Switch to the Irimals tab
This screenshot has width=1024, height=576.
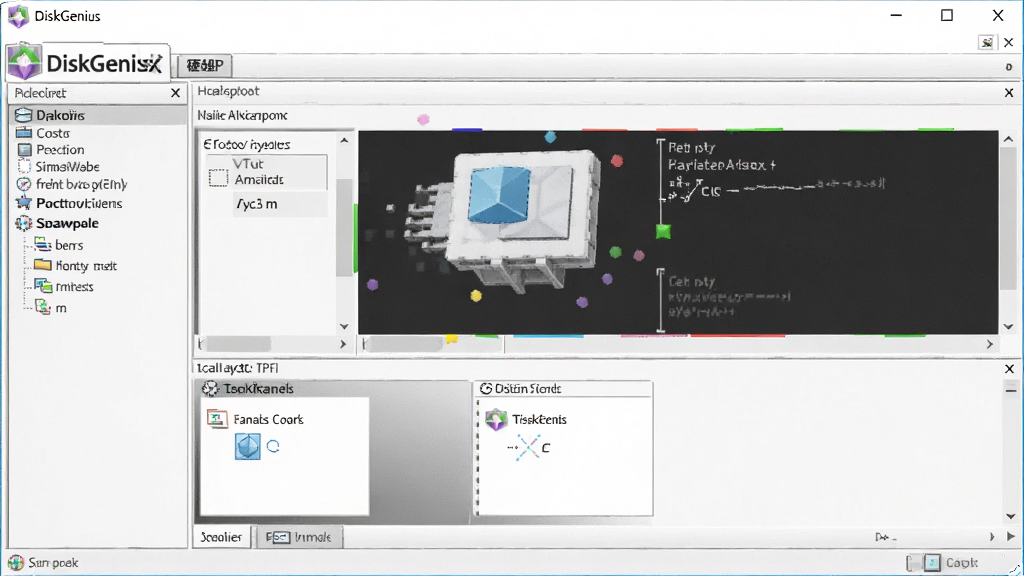[299, 537]
